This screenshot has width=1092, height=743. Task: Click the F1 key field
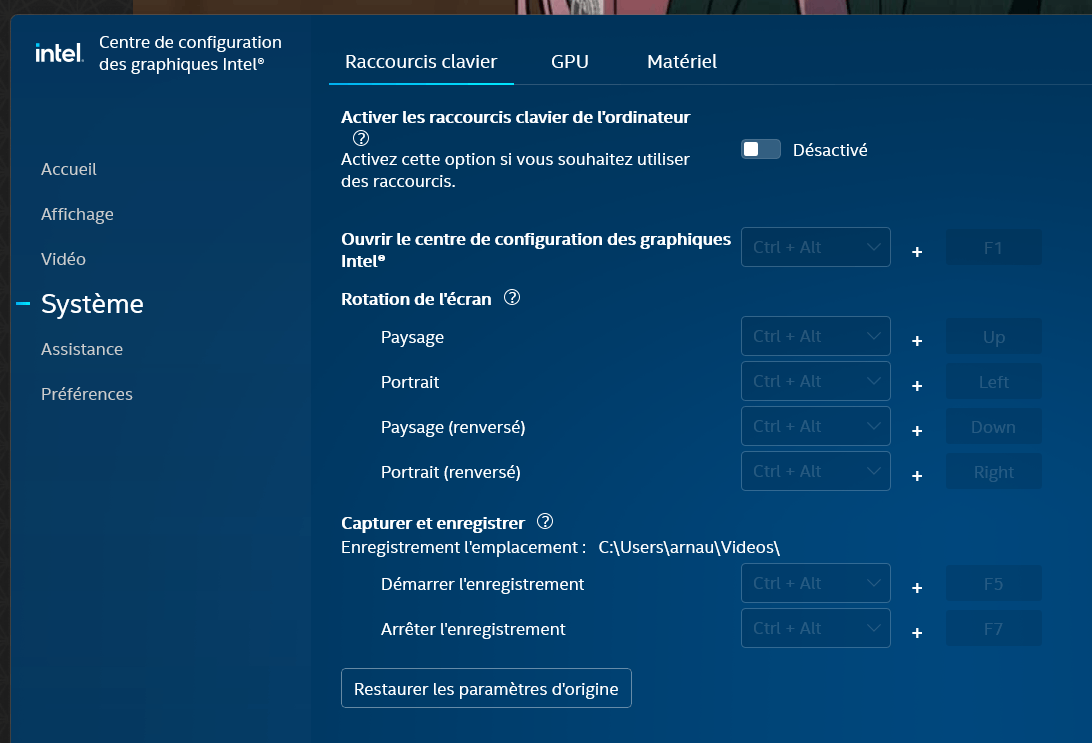tap(993, 248)
